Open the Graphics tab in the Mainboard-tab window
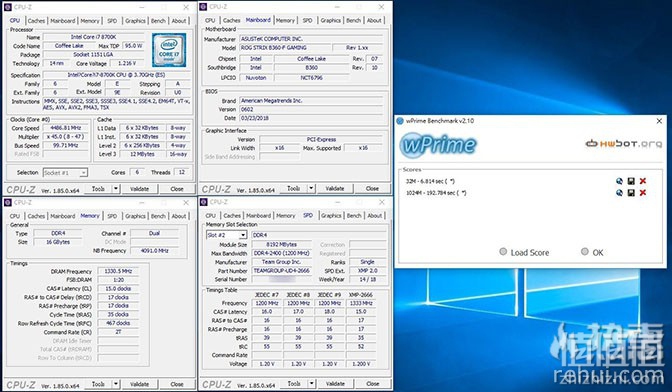The height and width of the screenshot is (392, 672). point(330,20)
